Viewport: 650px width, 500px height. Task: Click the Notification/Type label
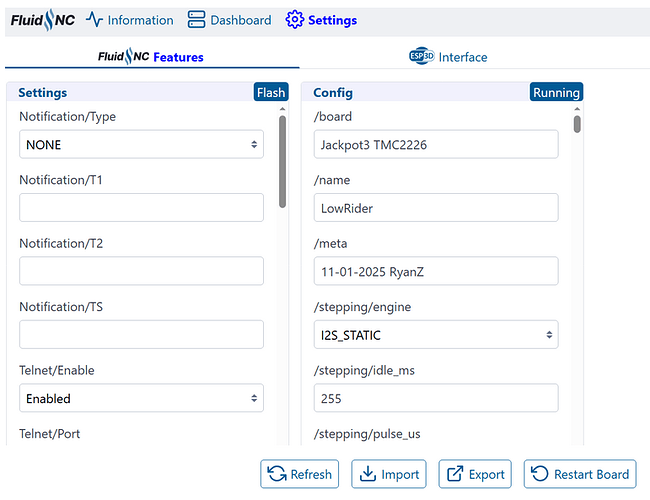68,117
